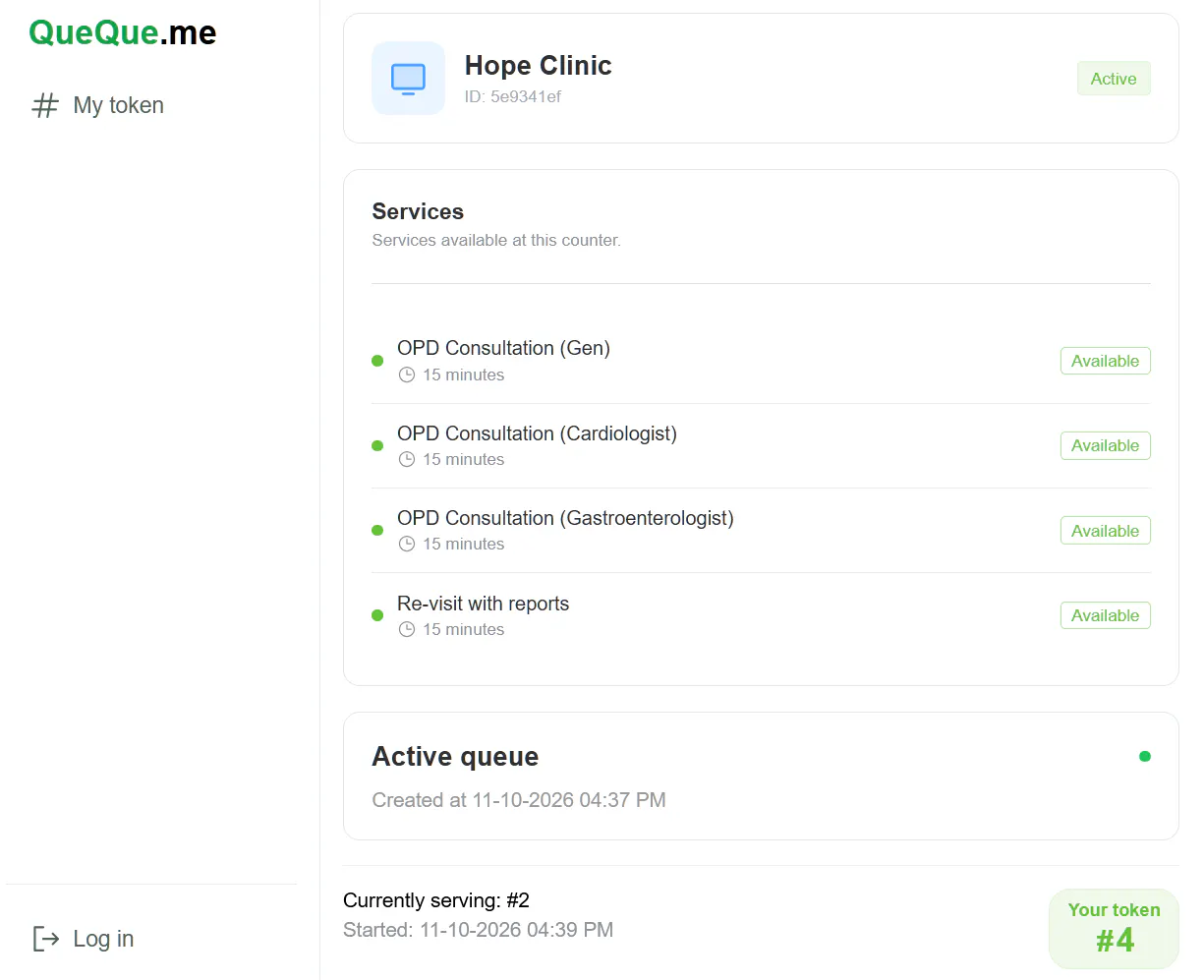Click the clock icon under OPD Consultation (Gen)
This screenshot has height=980, width=1204.
[407, 375]
